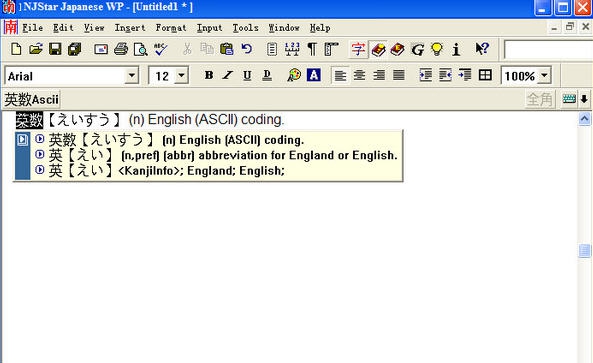Viewport: 593px width, 363px height.
Task: Click the red kanji character input icon
Action: pos(358,49)
